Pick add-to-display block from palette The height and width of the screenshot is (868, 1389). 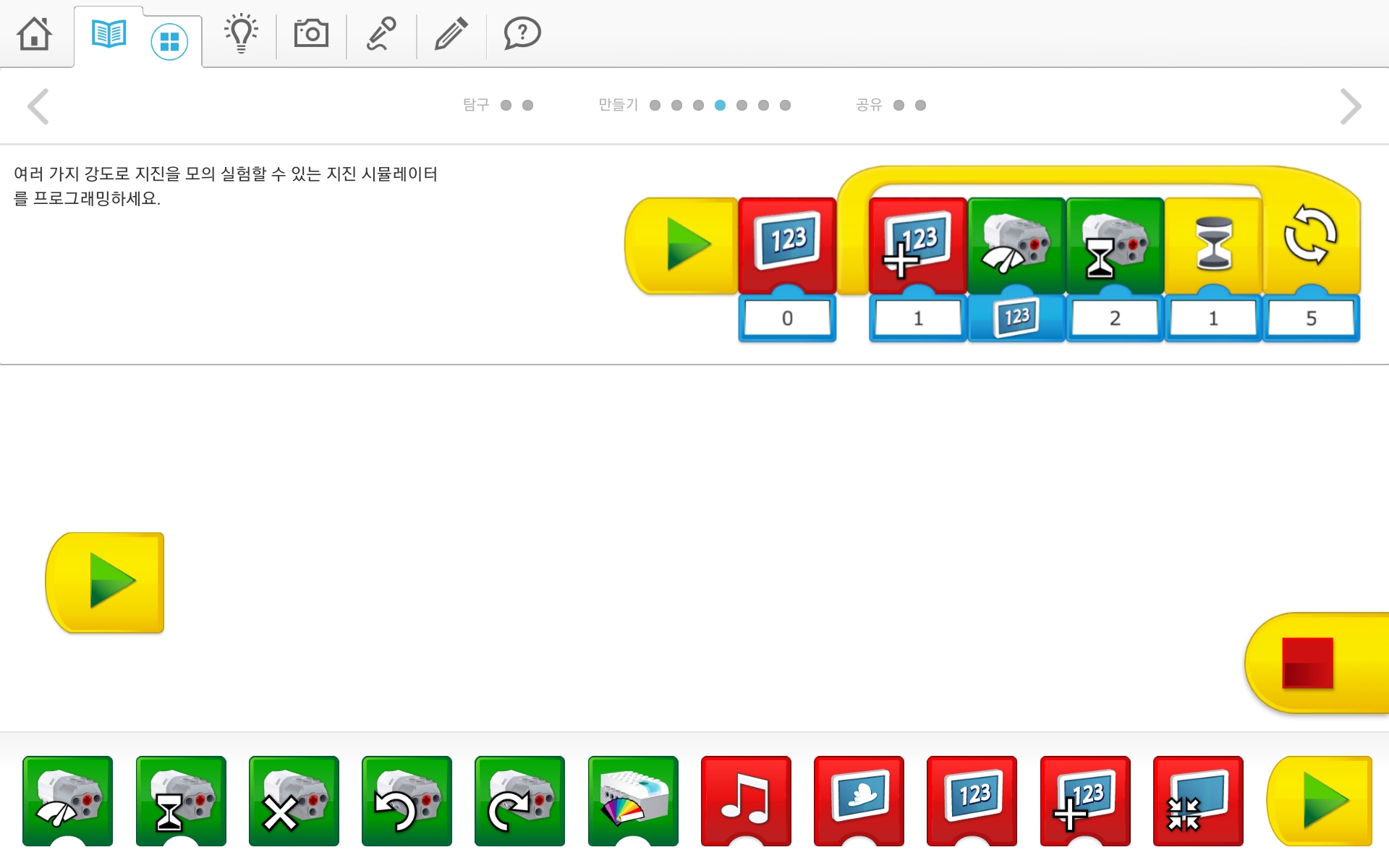click(1085, 801)
